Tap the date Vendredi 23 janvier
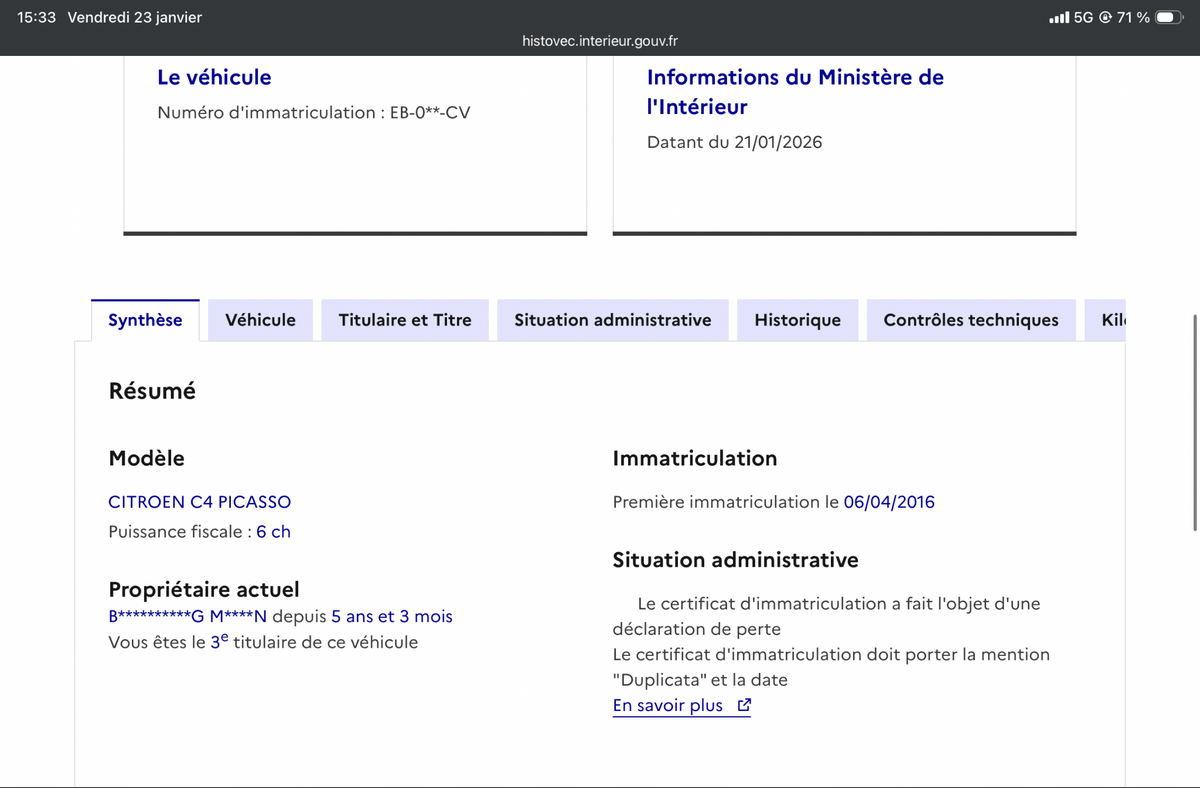This screenshot has width=1200, height=788. pos(134,16)
